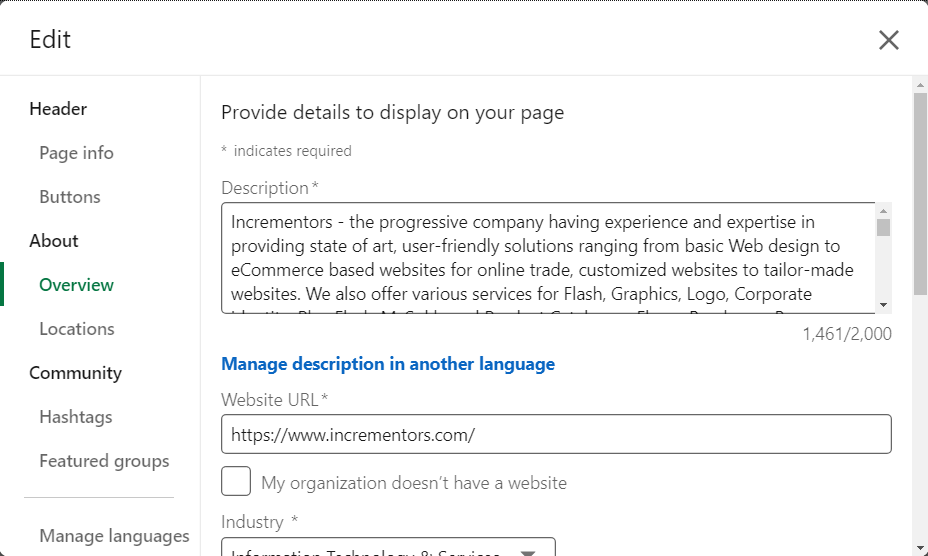Click the Header sidebar heading
Viewport: 928px width, 556px height.
pos(58,109)
